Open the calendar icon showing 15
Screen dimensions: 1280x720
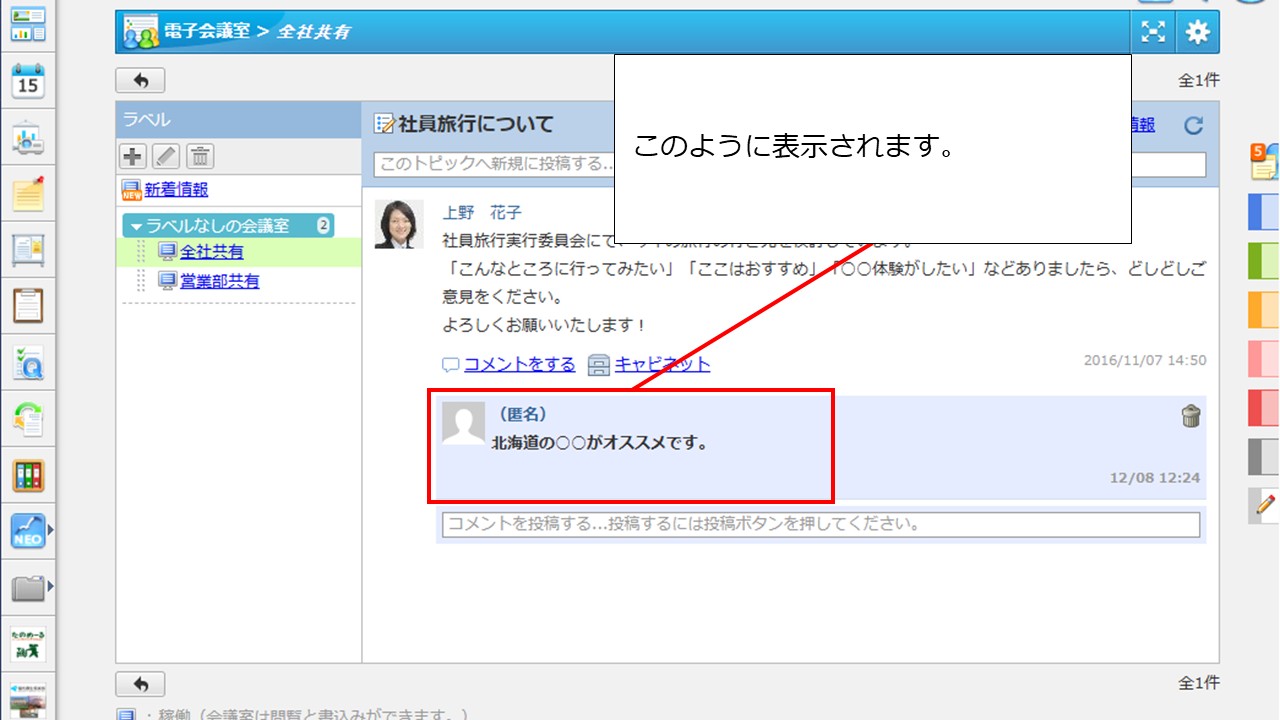coord(28,82)
